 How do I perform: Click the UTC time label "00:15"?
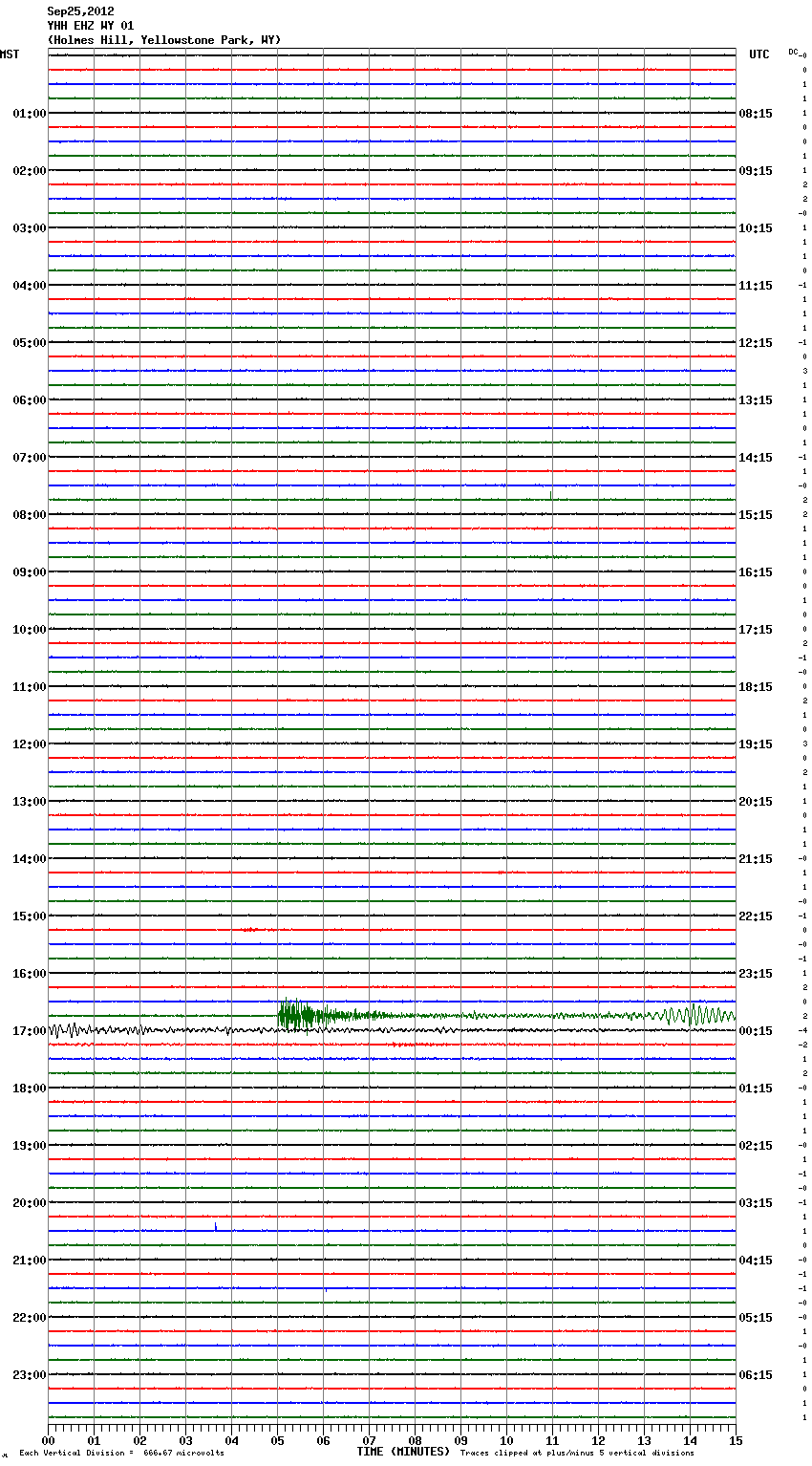click(756, 1031)
